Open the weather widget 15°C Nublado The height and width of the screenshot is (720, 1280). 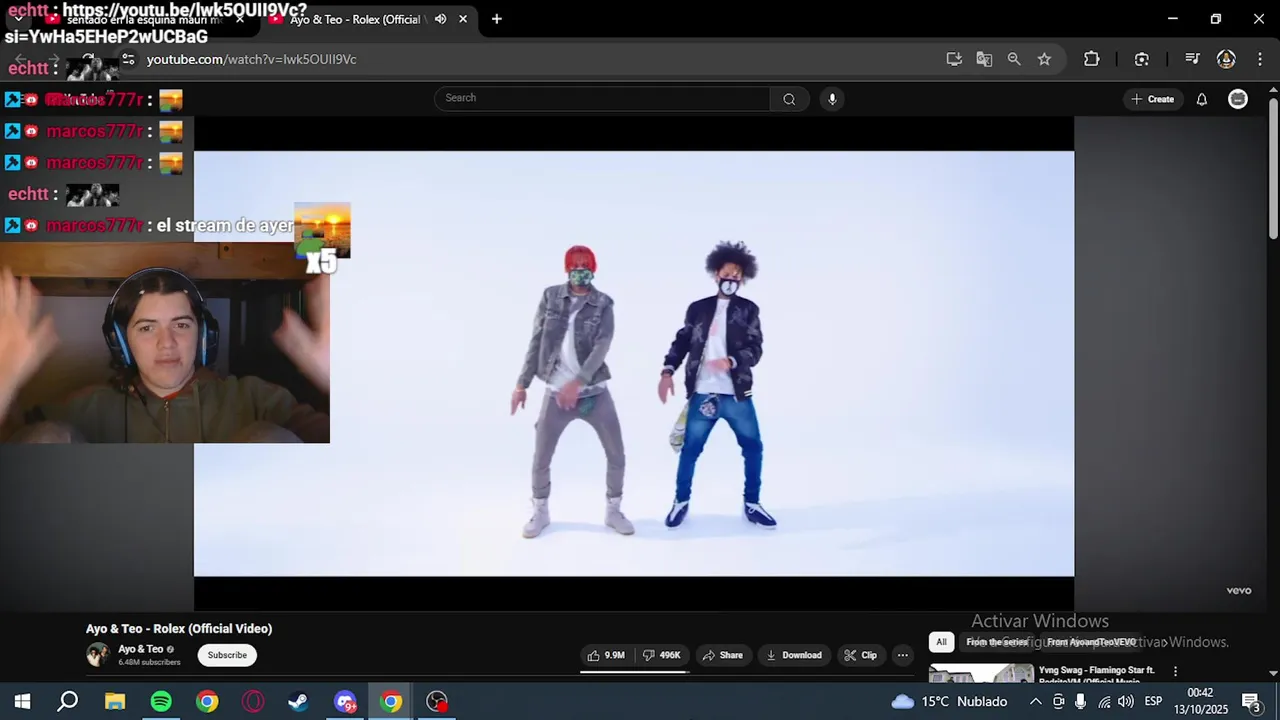tap(949, 701)
